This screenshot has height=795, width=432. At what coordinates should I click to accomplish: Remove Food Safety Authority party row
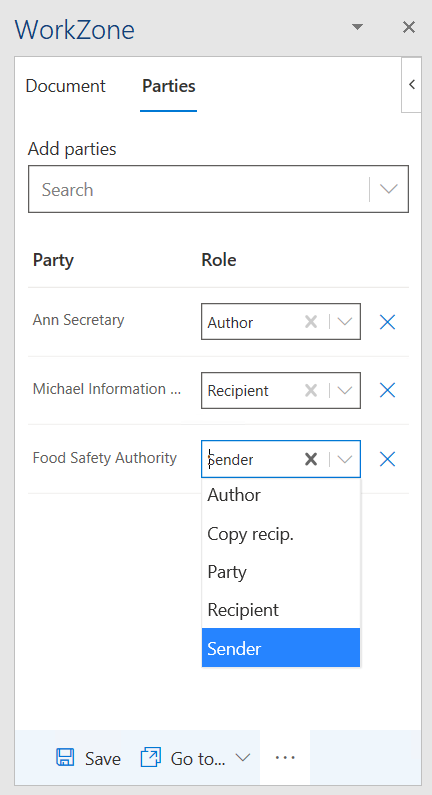[387, 459]
